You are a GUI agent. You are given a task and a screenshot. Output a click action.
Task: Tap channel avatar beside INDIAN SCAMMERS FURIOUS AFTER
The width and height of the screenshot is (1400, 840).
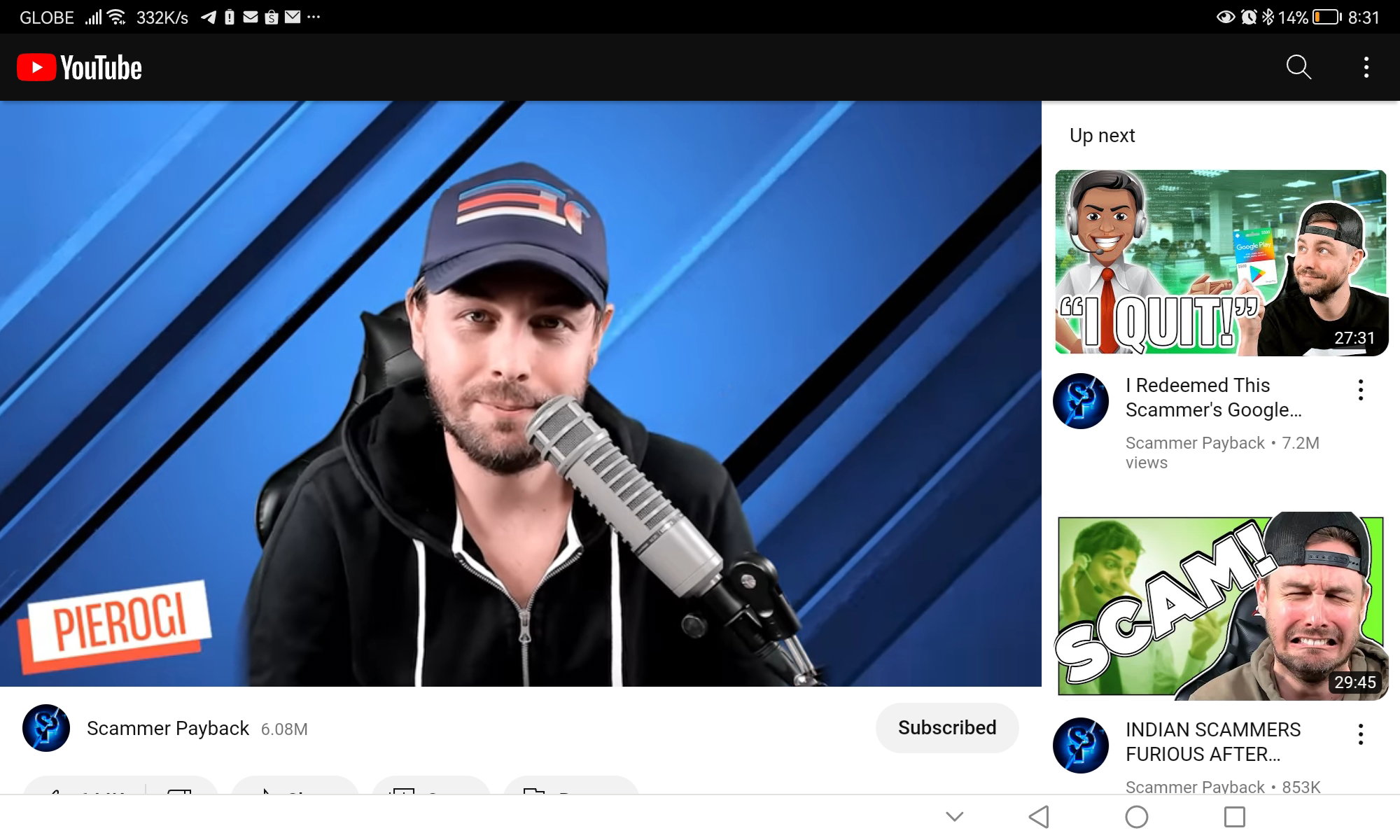point(1081,745)
